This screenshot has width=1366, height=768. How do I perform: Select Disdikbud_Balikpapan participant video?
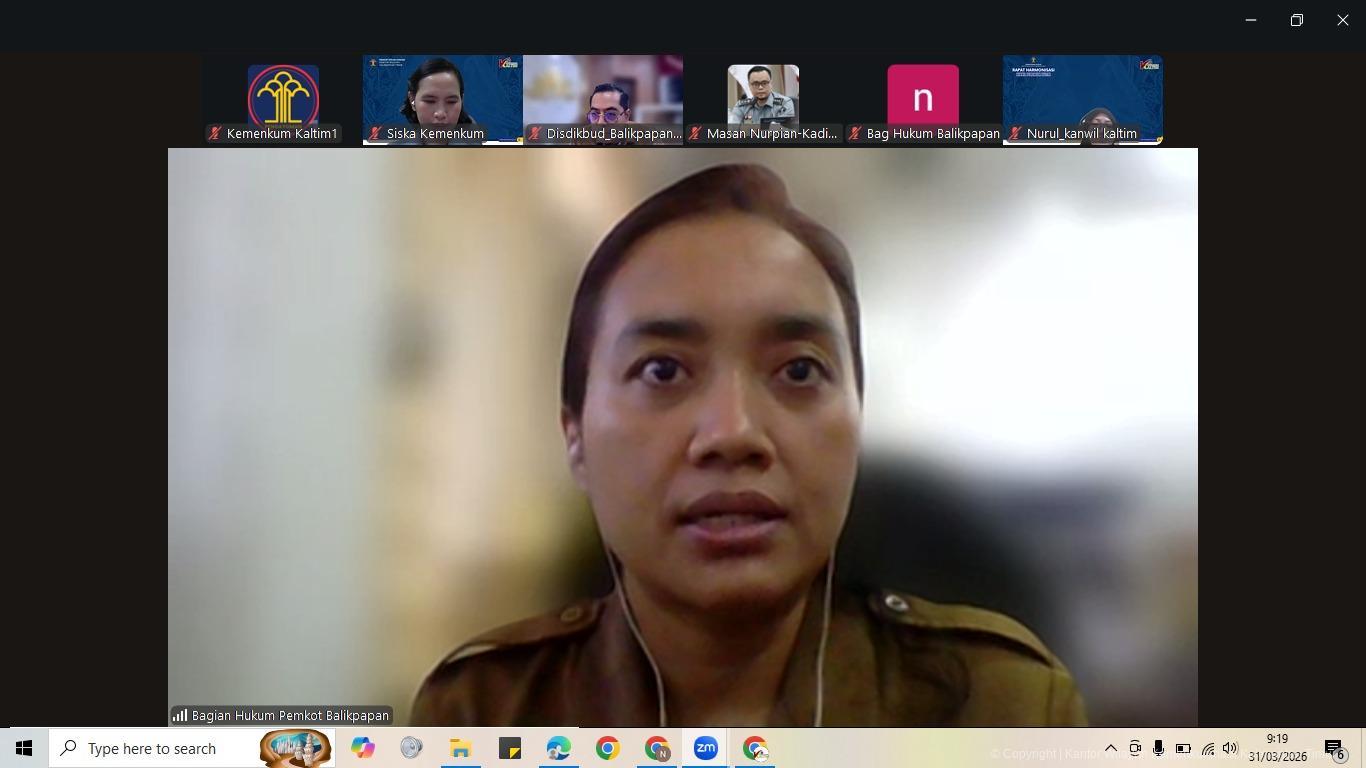[603, 99]
